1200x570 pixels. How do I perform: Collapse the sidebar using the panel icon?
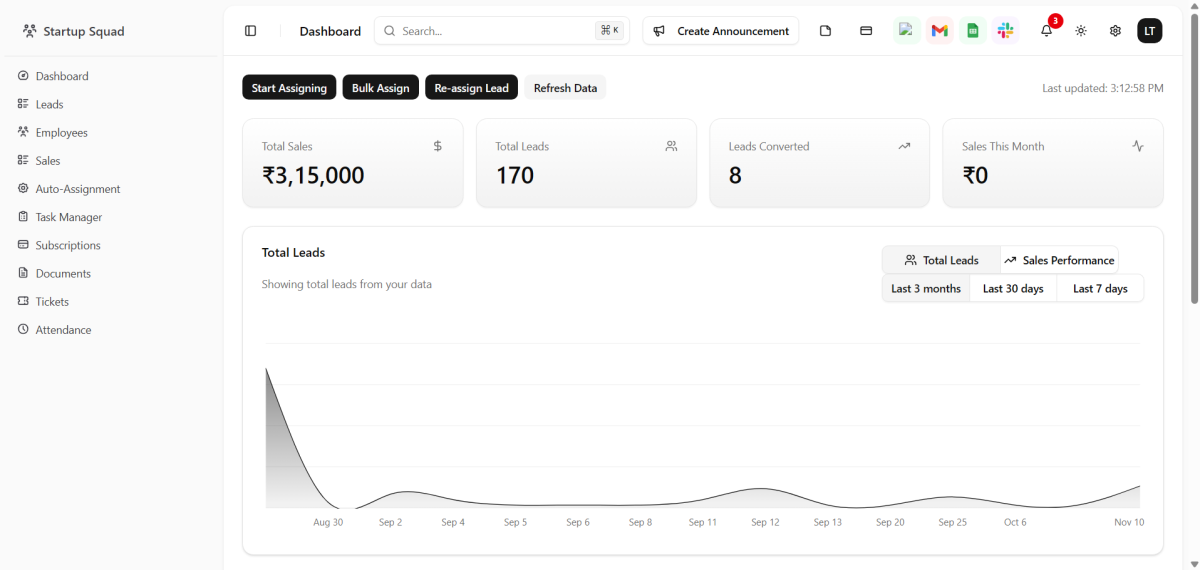tap(250, 31)
